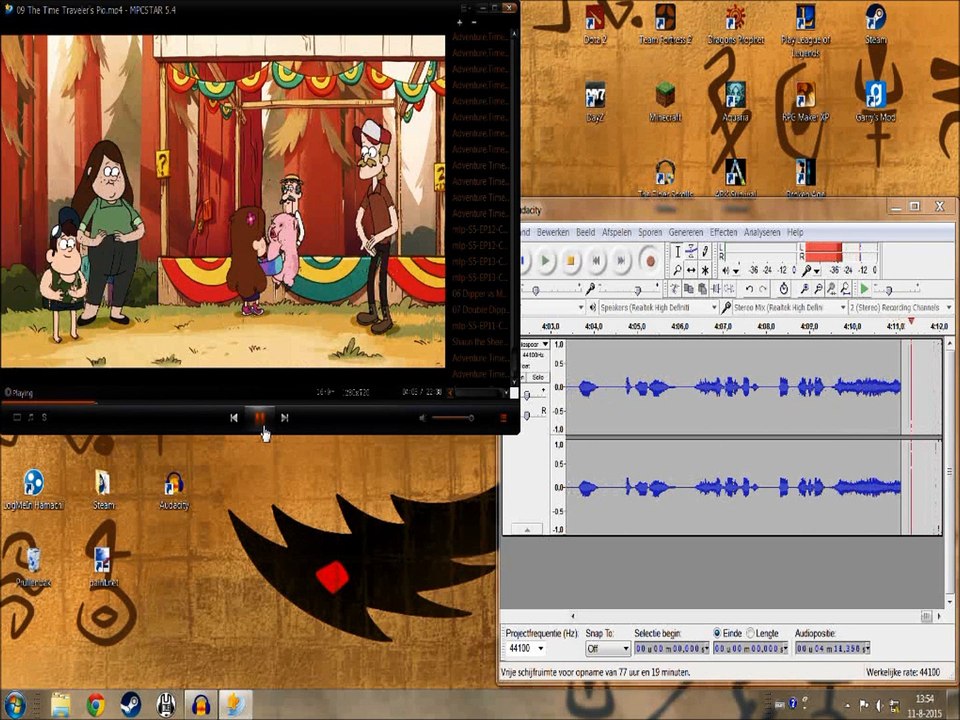Open the Speakers output device dropdown
This screenshot has height=720, width=960.
point(658,307)
